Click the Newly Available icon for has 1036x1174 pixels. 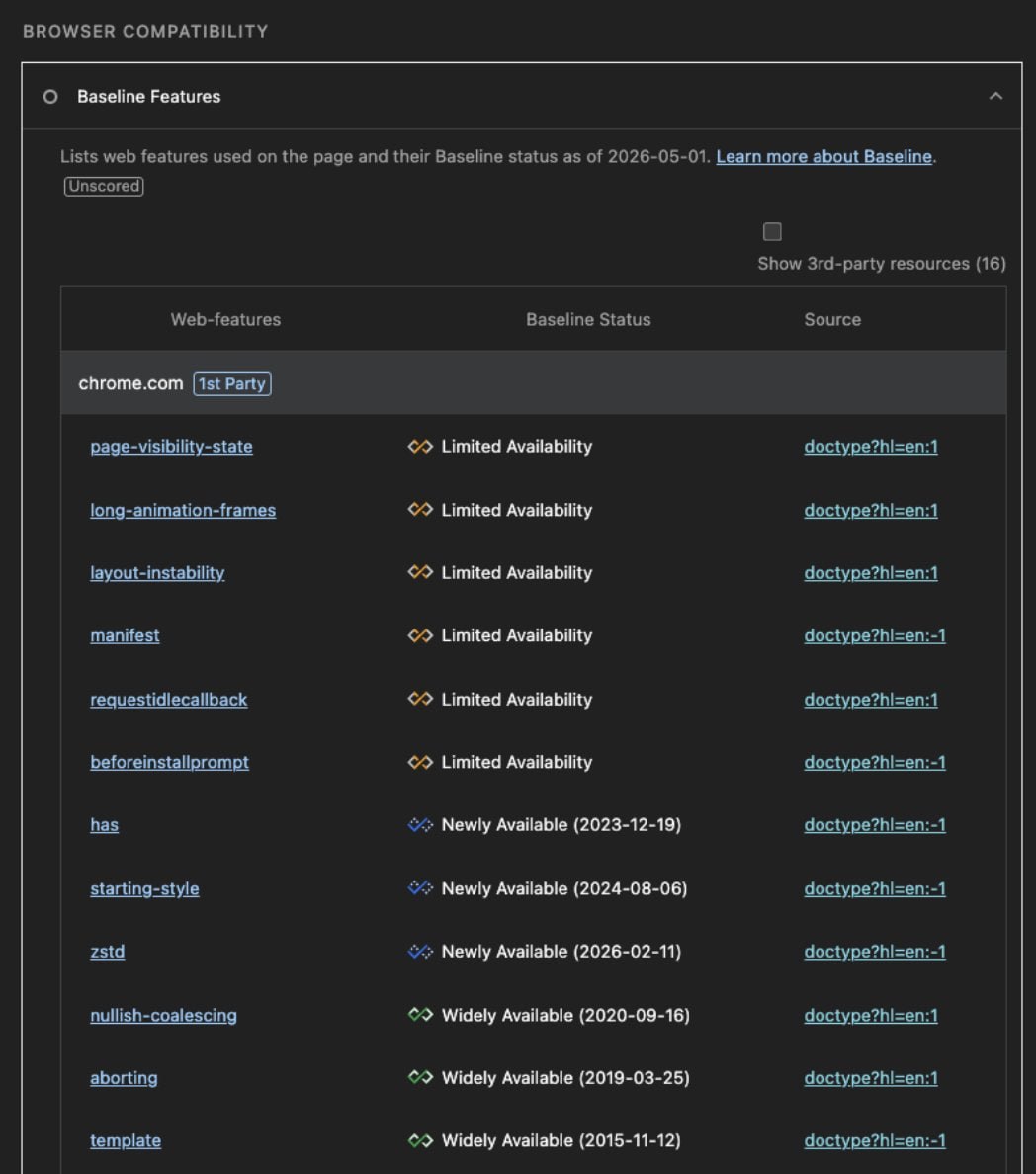[420, 825]
